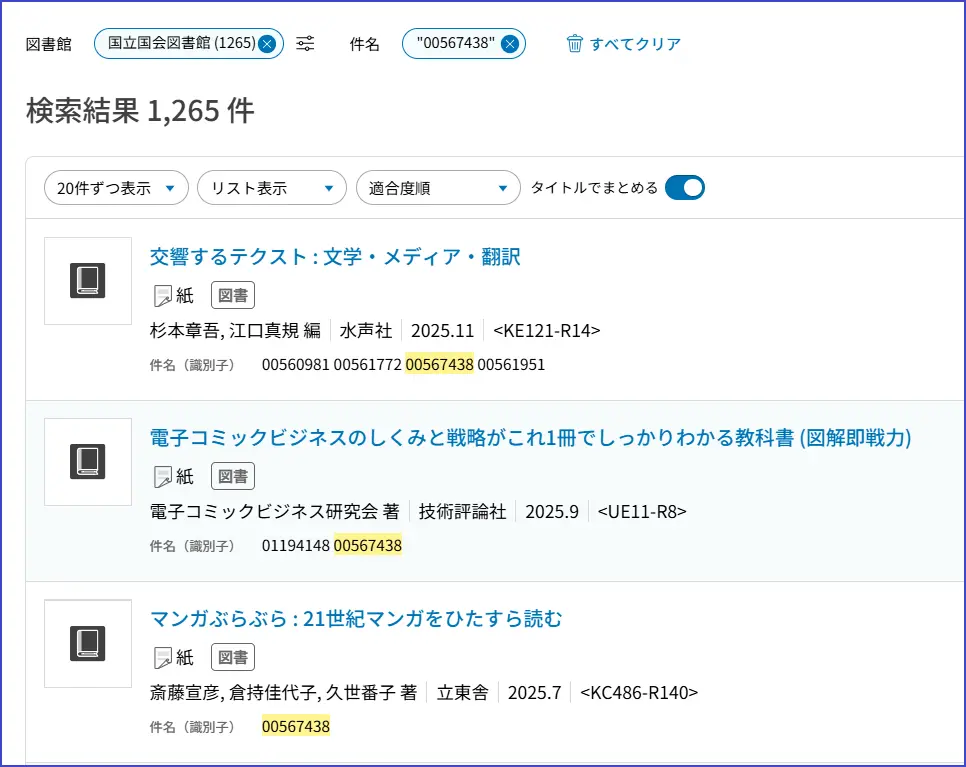Click paper icon under マンガぶらぶら title
966x767 pixels.
[163, 658]
